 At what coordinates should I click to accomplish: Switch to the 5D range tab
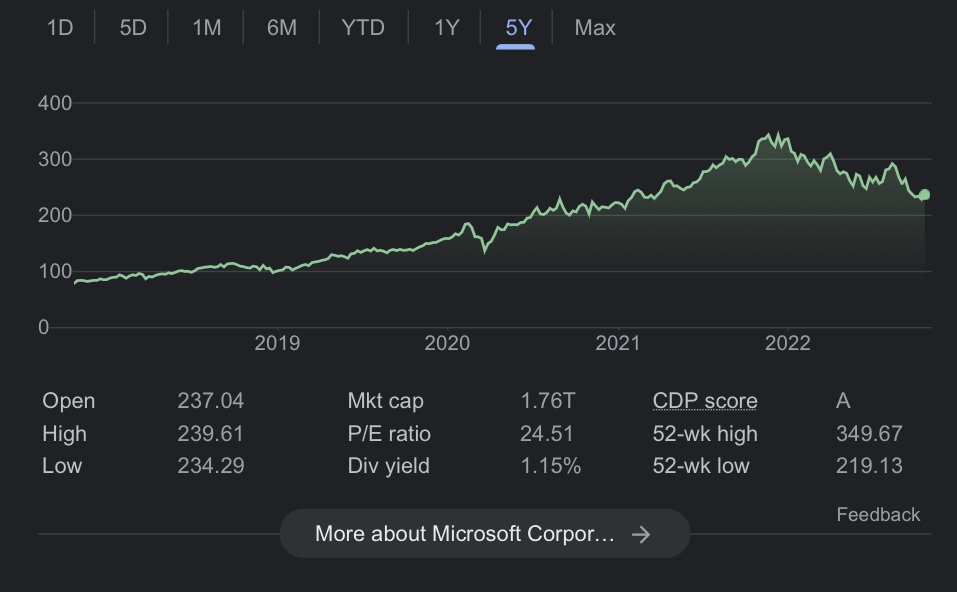[133, 28]
